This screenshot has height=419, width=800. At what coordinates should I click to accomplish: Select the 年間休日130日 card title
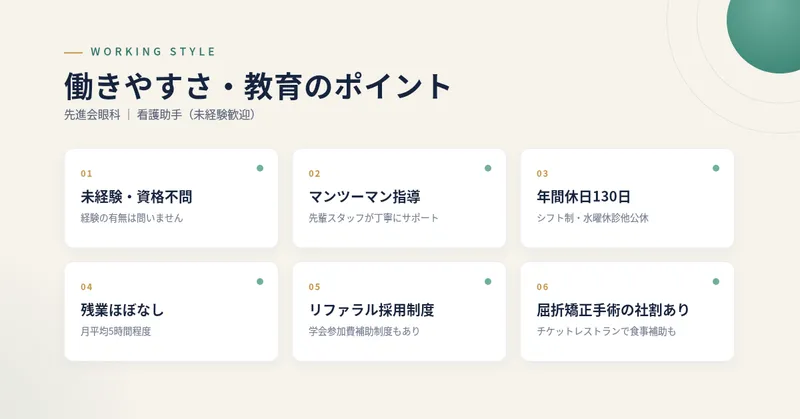(x=583, y=196)
